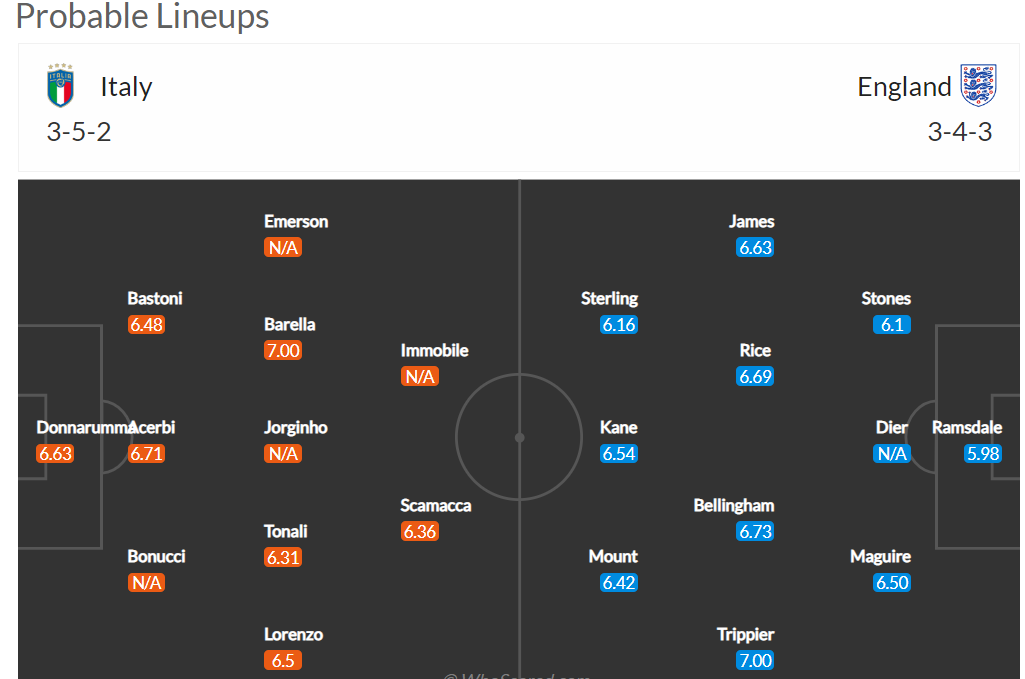Click Trippier's 7.00 rating marker

tap(755, 660)
